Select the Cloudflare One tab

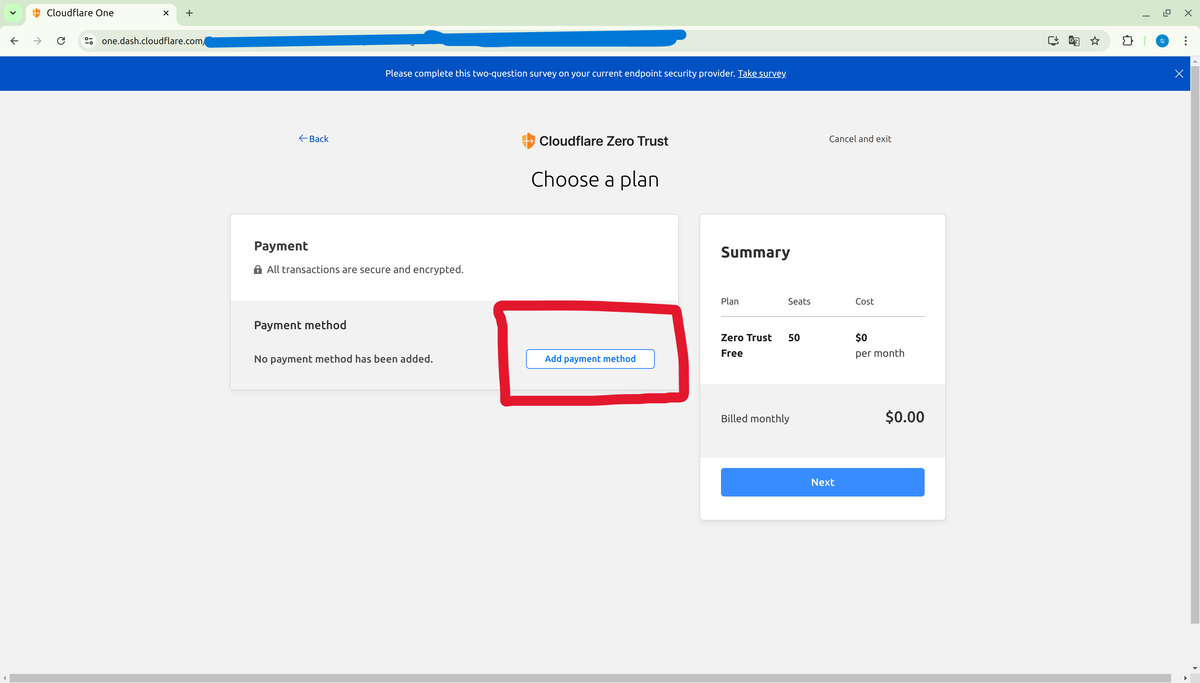click(x=100, y=13)
